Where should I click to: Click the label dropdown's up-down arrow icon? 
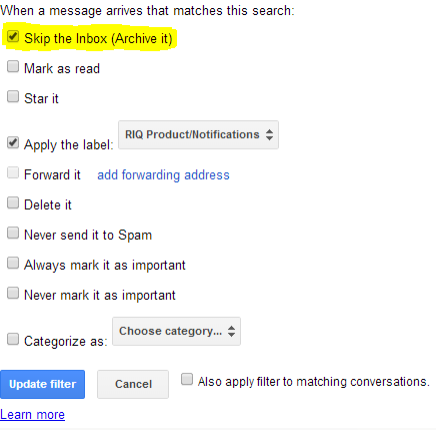point(269,135)
